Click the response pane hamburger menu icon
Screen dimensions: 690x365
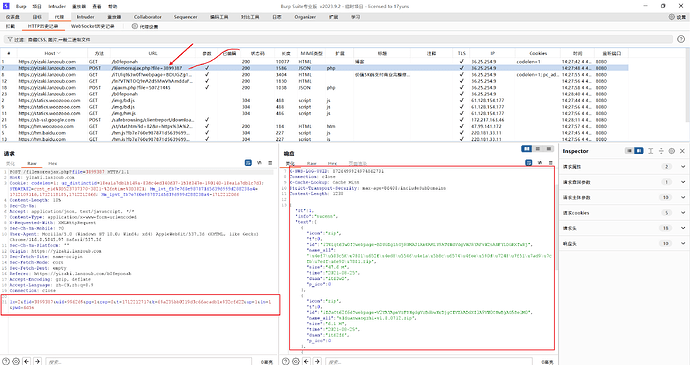pos(550,163)
